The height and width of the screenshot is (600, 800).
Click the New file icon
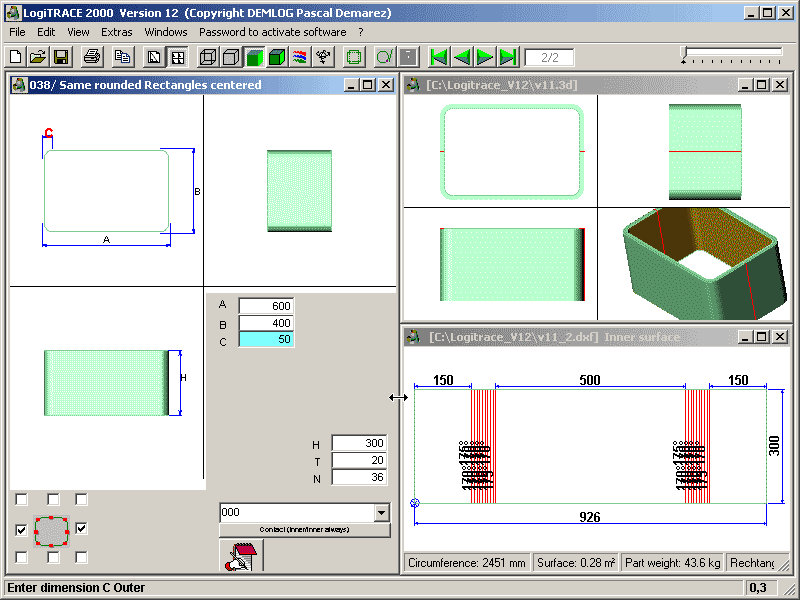(15, 57)
